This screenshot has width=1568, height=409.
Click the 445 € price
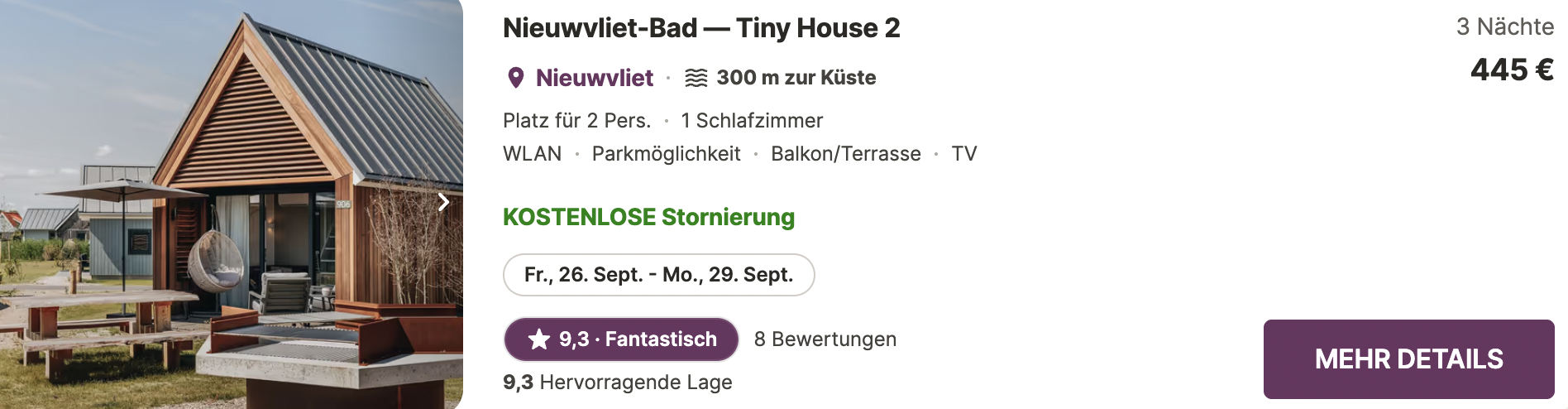(1512, 70)
